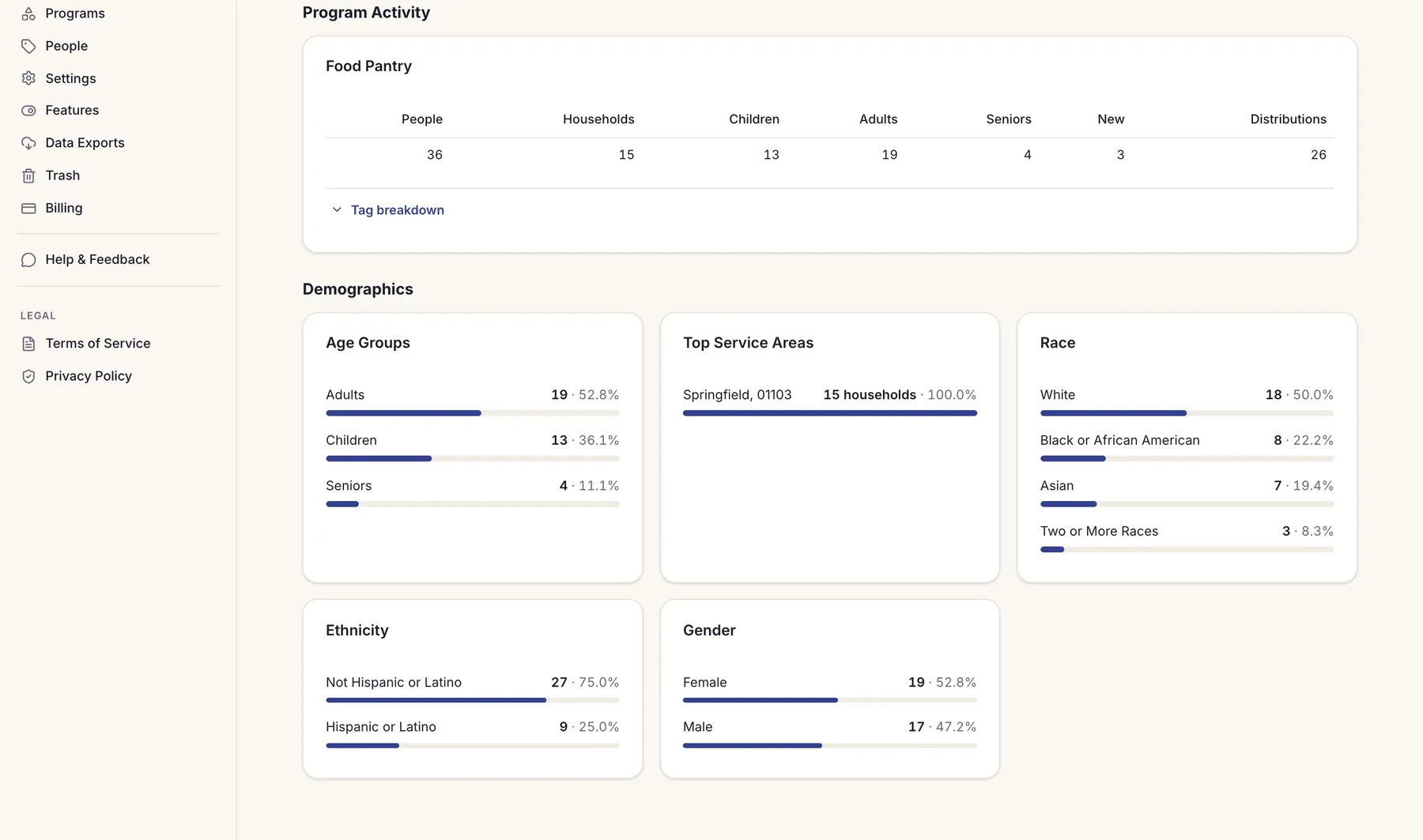The image size is (1423, 840).
Task: Click the People tag icon
Action: point(28,46)
